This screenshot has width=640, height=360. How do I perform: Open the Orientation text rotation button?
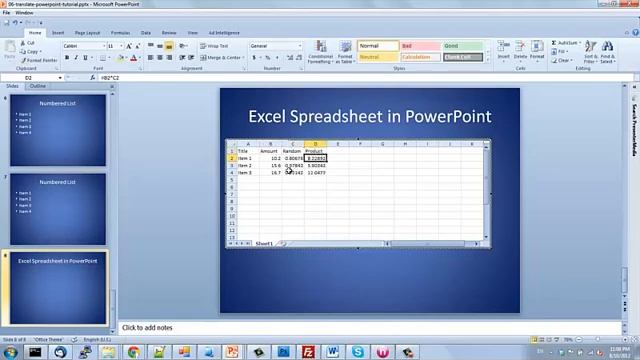pos(183,46)
